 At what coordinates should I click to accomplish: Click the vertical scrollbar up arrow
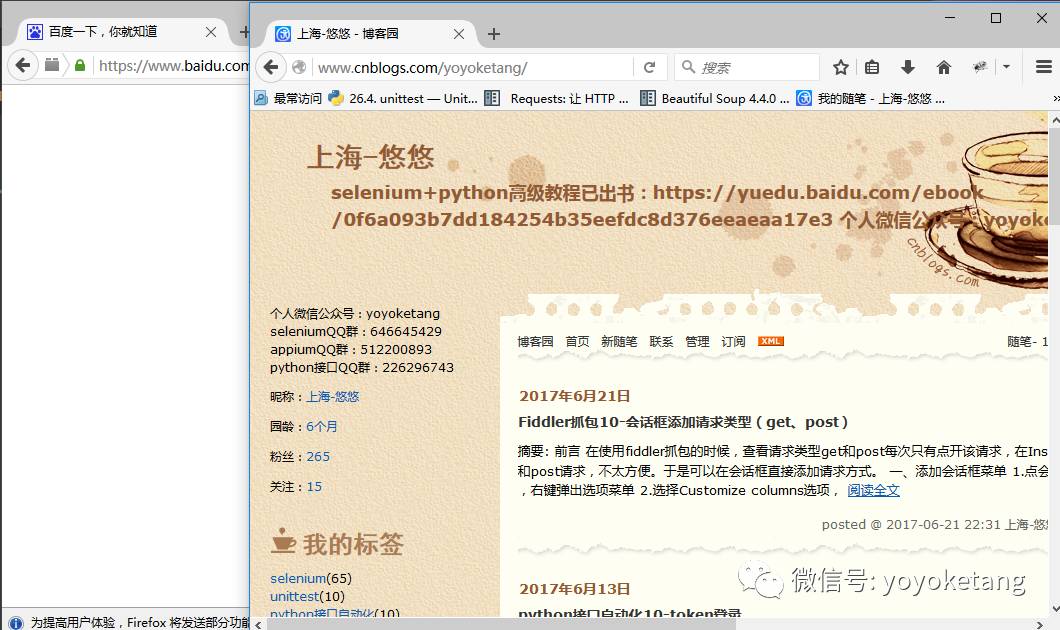(1055, 120)
